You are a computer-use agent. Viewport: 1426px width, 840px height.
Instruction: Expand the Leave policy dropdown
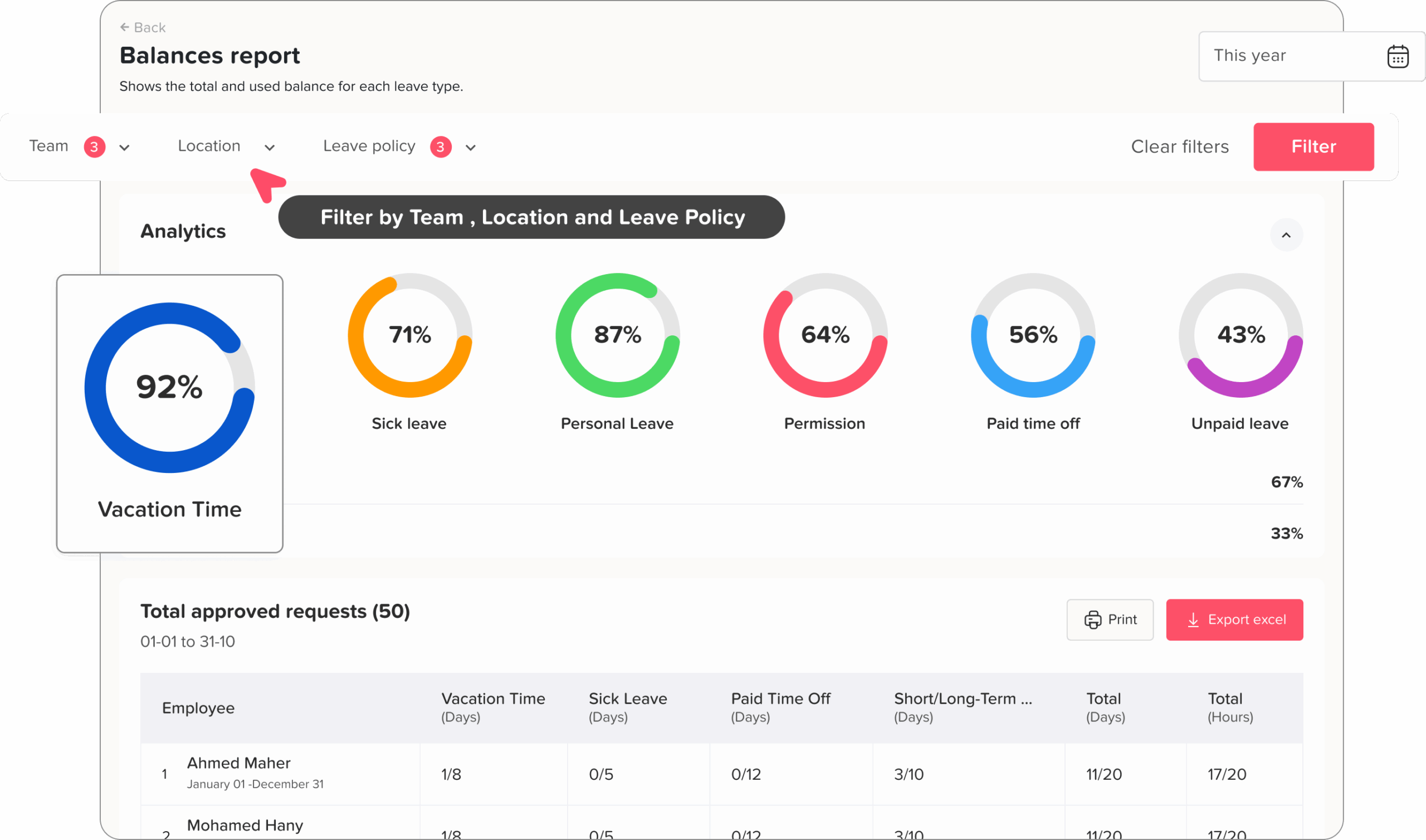click(x=470, y=148)
